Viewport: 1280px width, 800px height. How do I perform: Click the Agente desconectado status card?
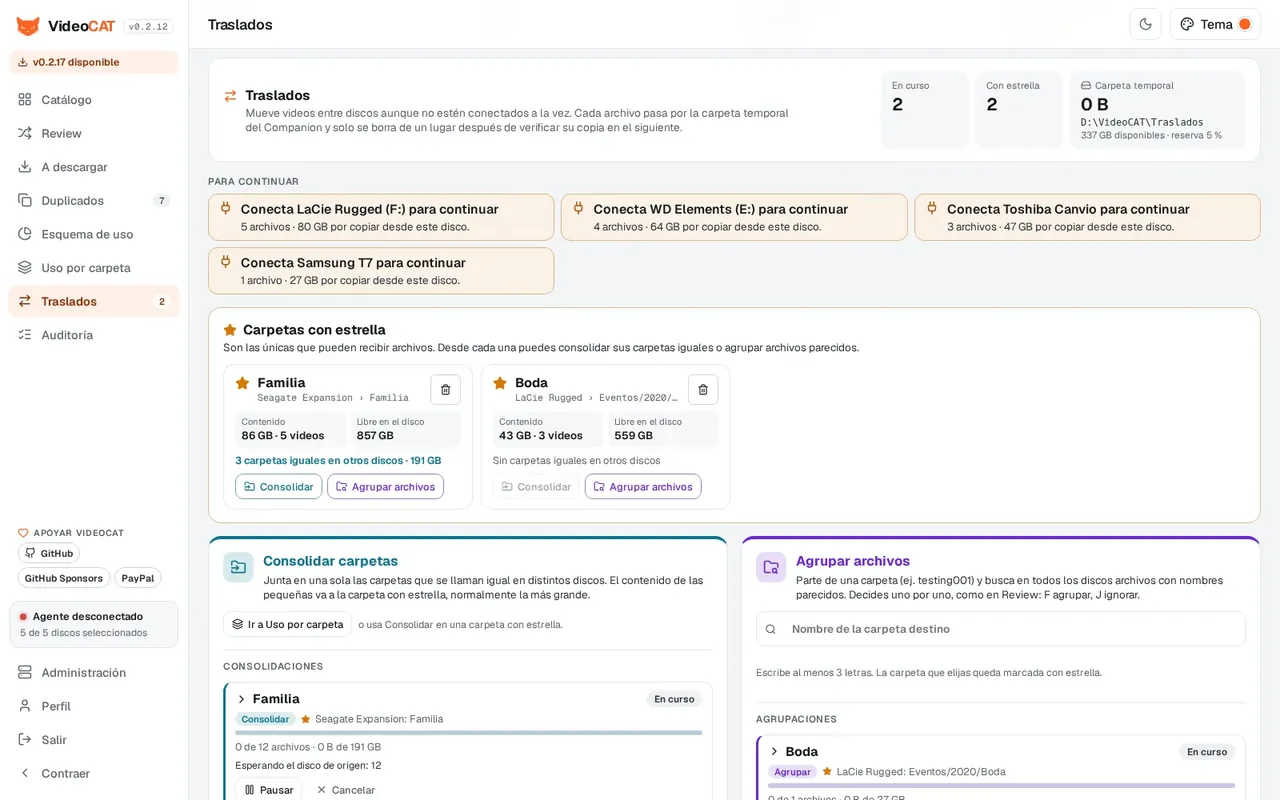pyautogui.click(x=94, y=624)
